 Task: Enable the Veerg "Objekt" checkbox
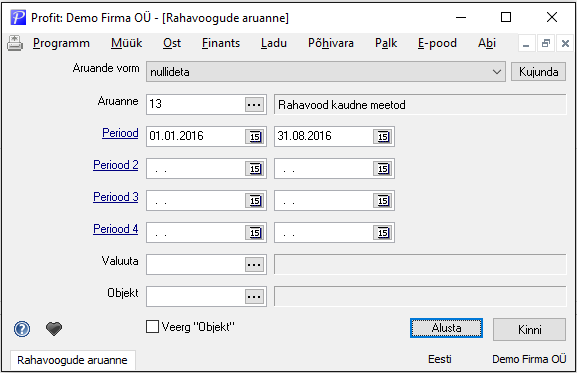(152, 327)
